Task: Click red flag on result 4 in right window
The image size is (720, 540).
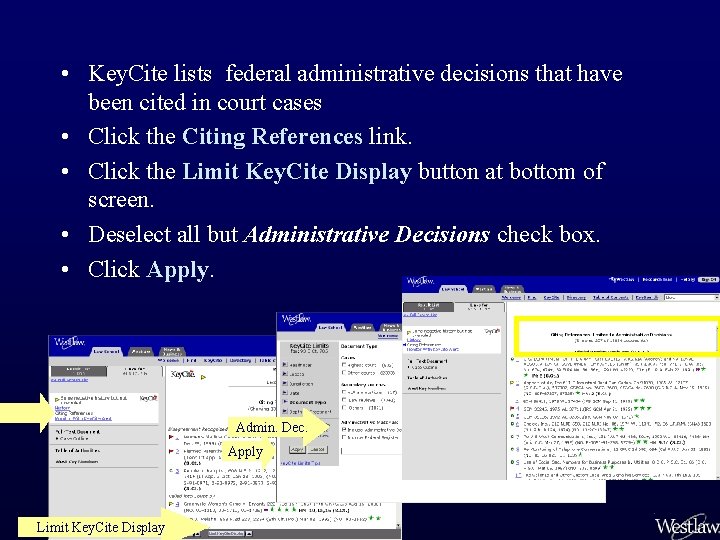Action: (512, 408)
